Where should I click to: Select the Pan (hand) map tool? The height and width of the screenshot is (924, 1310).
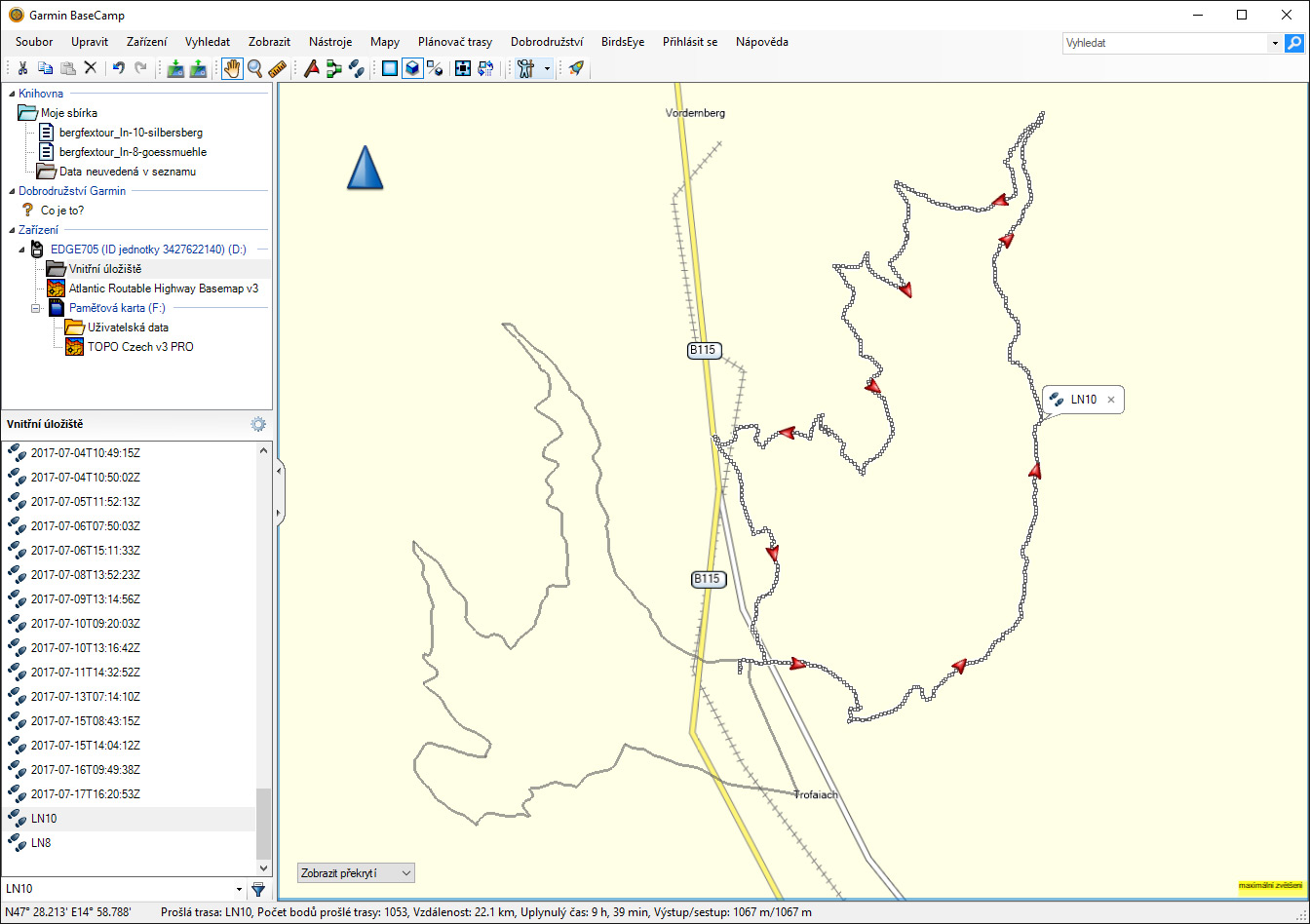click(x=232, y=68)
